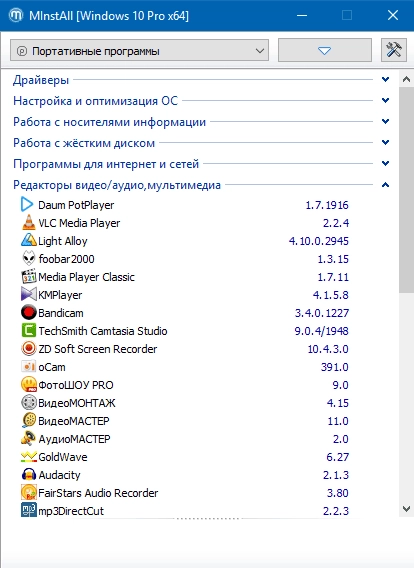Select the foobar2000 alien icon
The image size is (414, 568).
coord(29,259)
